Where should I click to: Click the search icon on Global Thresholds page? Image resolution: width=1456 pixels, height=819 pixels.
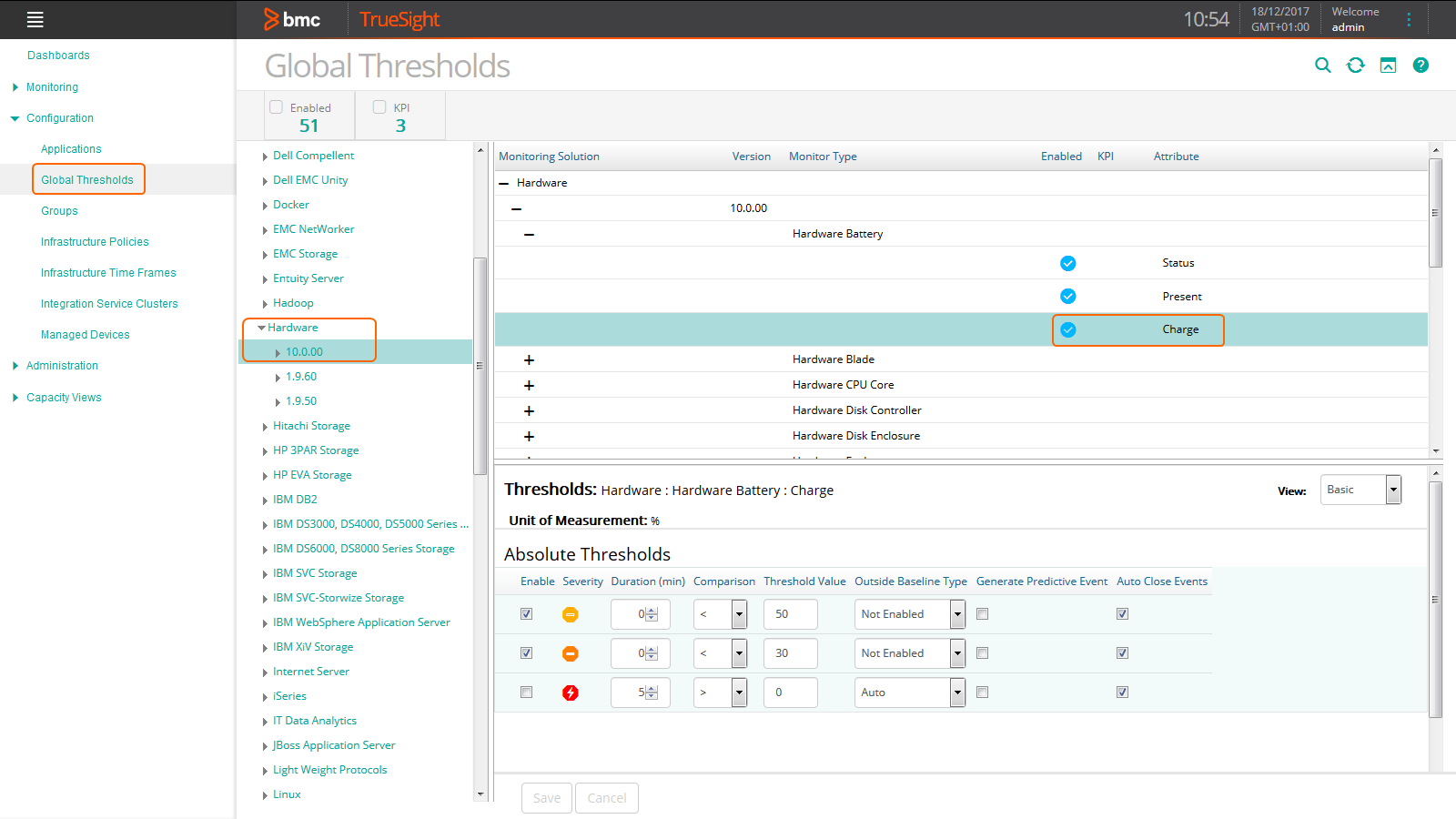click(x=1322, y=65)
